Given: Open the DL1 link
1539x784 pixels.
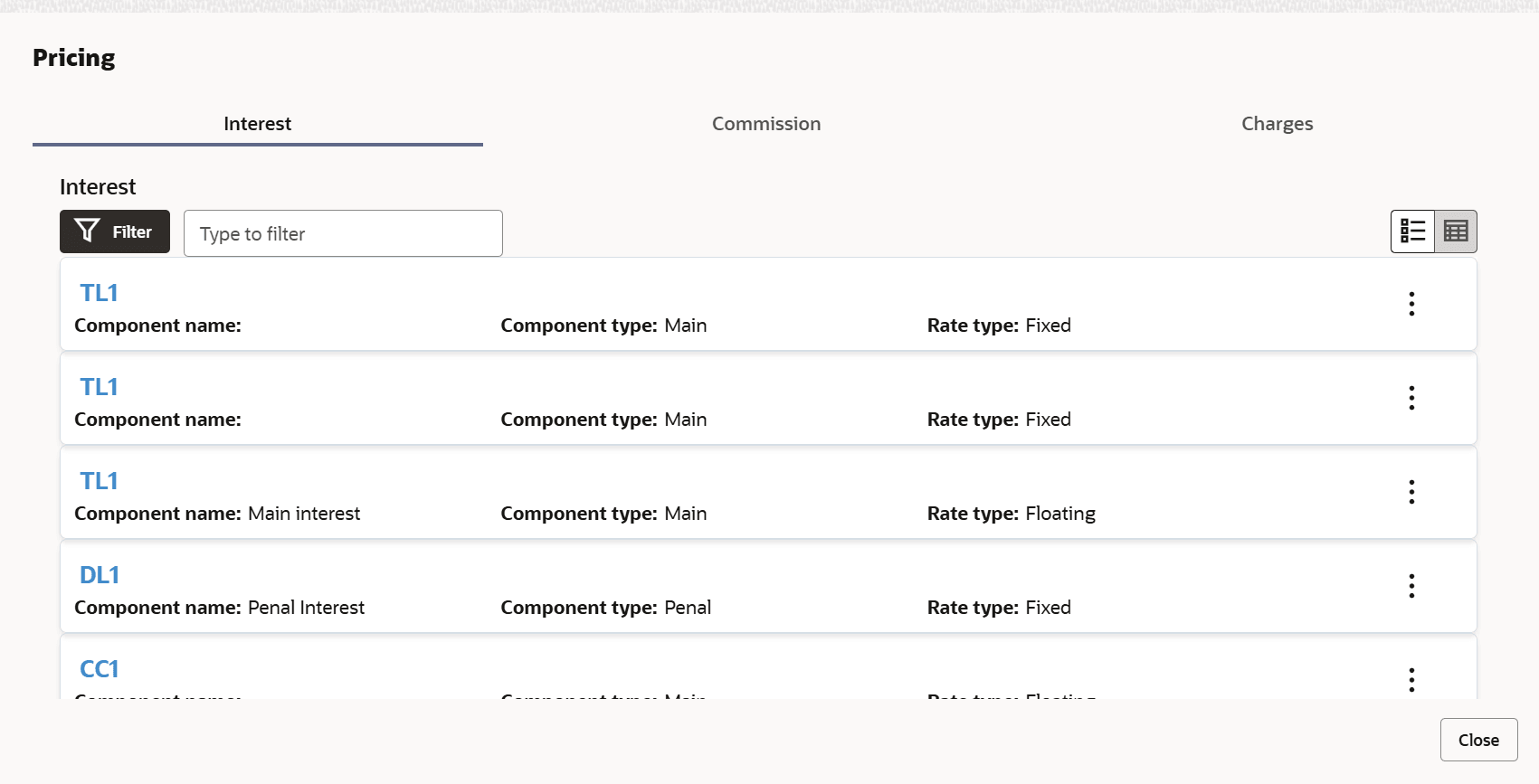Looking at the screenshot, I should pyautogui.click(x=100, y=575).
